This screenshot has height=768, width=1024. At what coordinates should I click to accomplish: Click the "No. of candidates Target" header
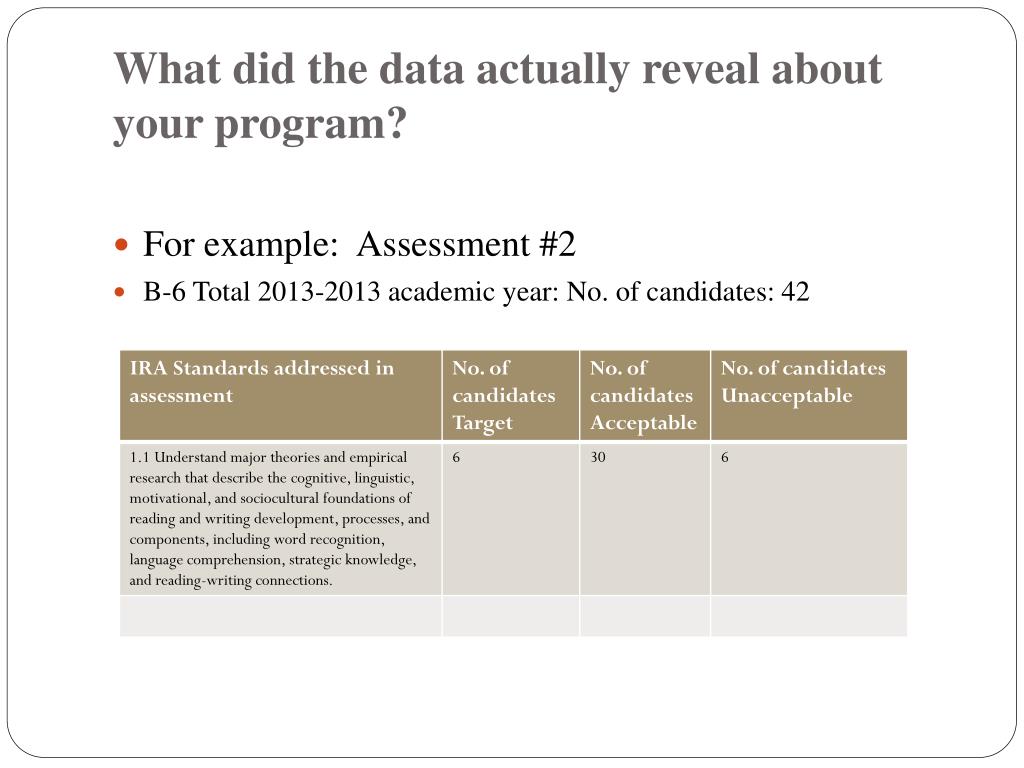pos(503,395)
